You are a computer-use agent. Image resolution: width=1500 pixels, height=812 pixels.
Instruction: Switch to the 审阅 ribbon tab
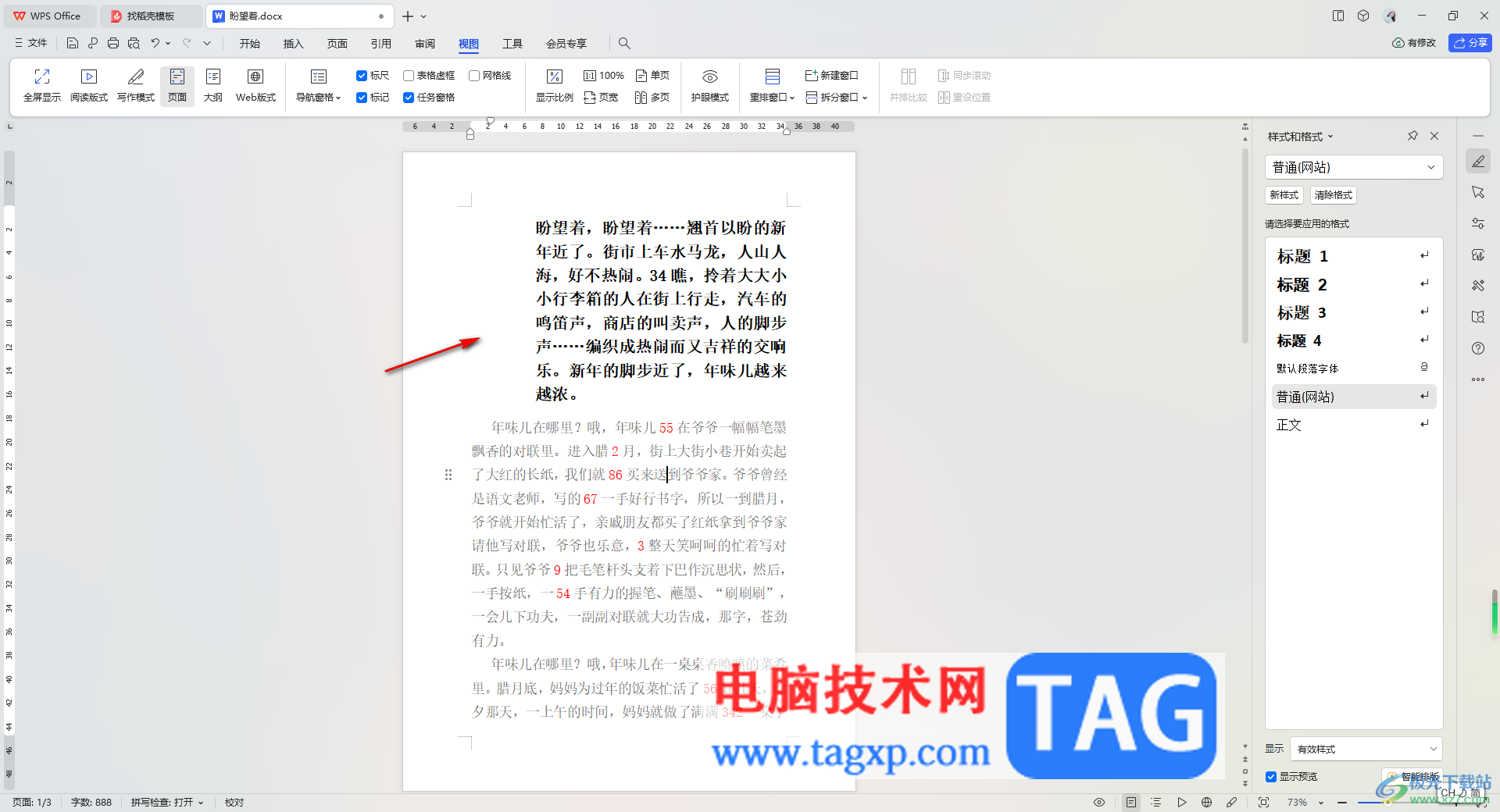coord(425,44)
